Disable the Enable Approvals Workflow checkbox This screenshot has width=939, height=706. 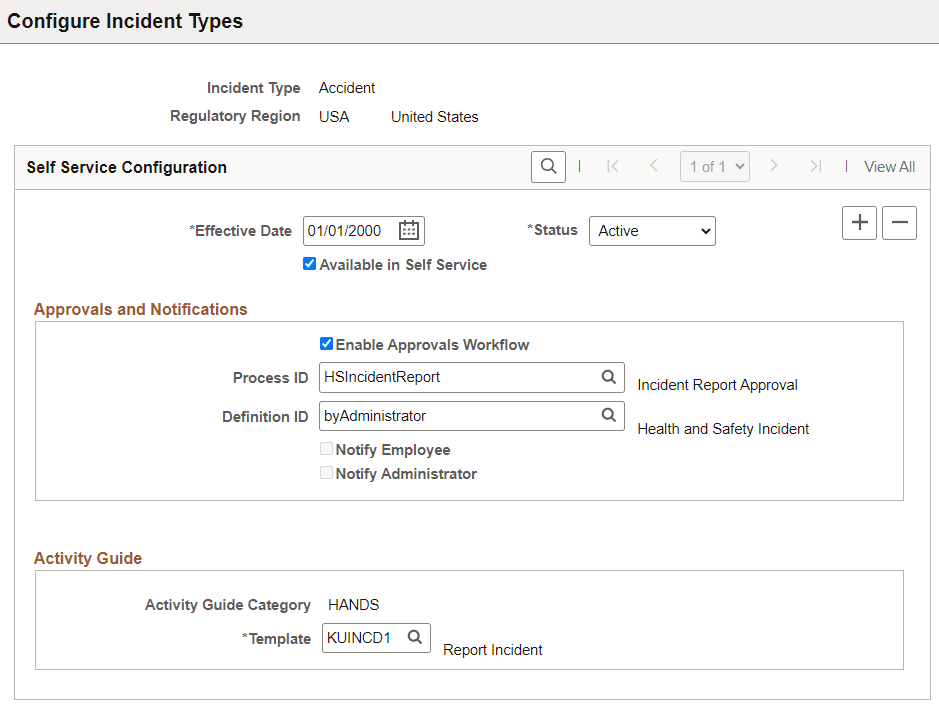[x=326, y=343]
